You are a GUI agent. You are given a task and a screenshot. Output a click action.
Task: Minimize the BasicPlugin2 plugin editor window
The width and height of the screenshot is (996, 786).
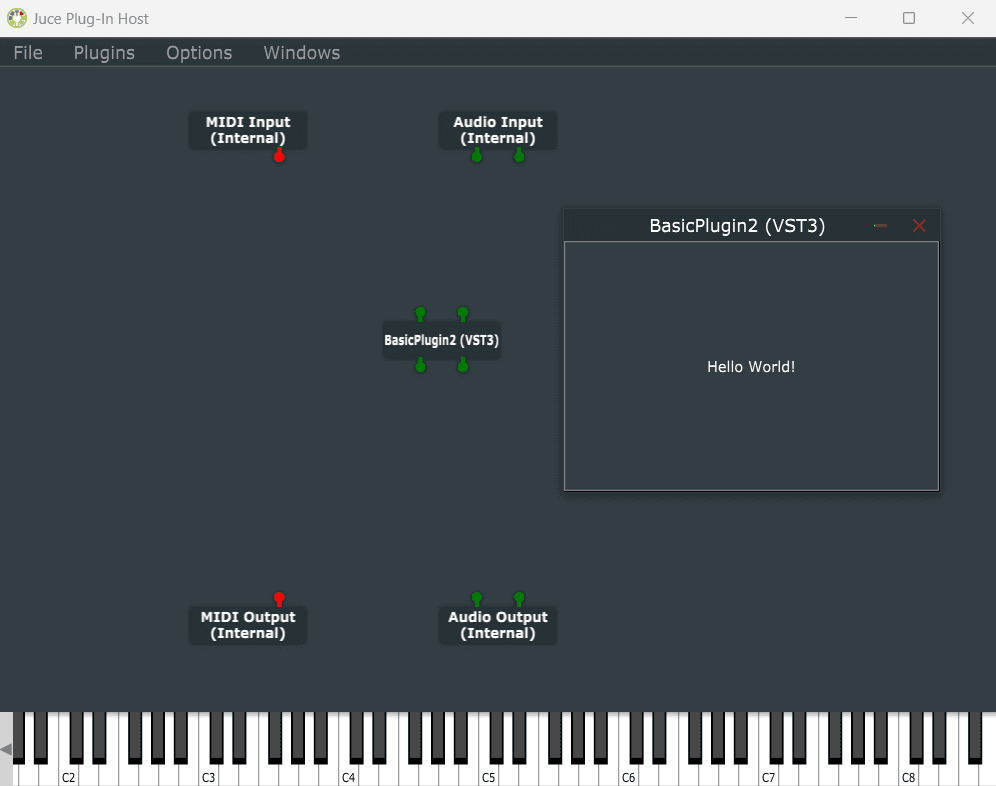point(880,226)
